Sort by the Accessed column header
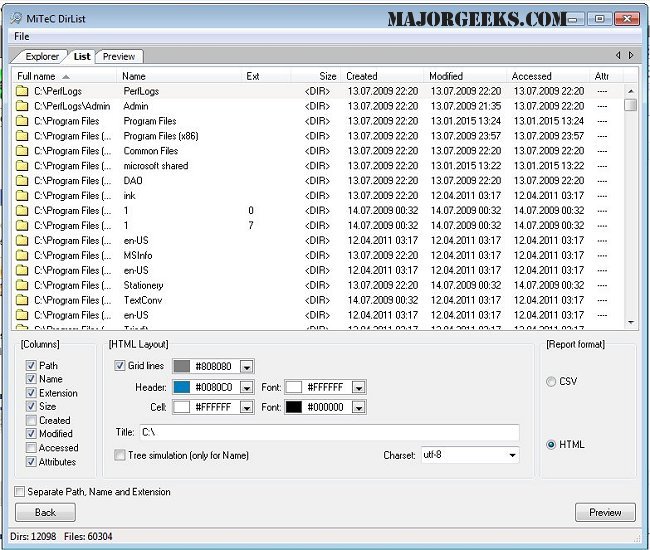650x550 pixels. (548, 76)
